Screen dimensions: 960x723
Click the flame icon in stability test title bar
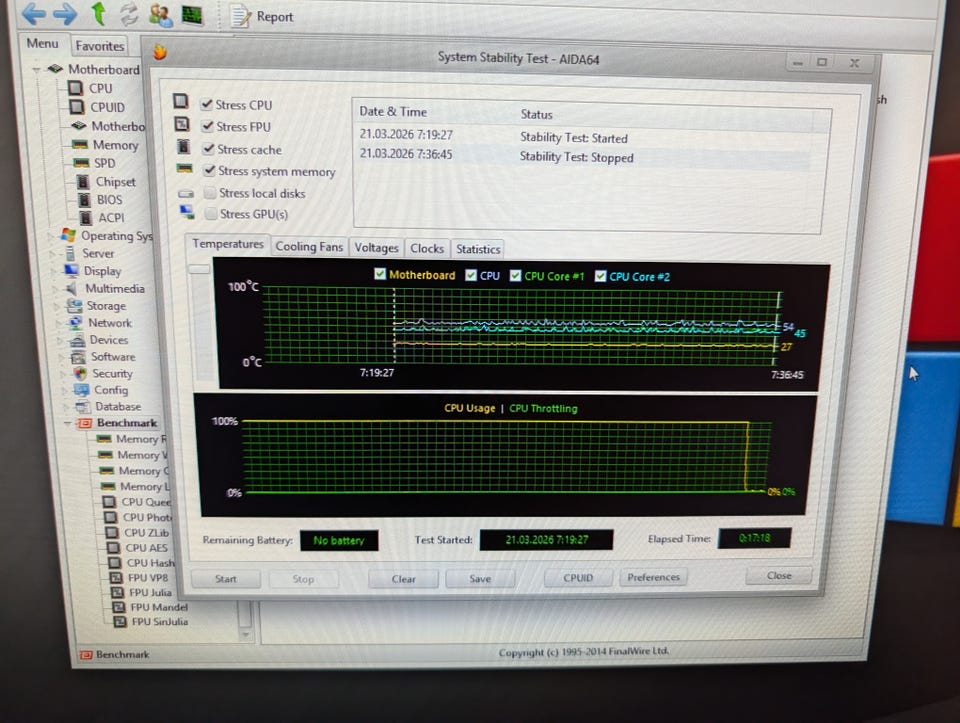click(160, 53)
